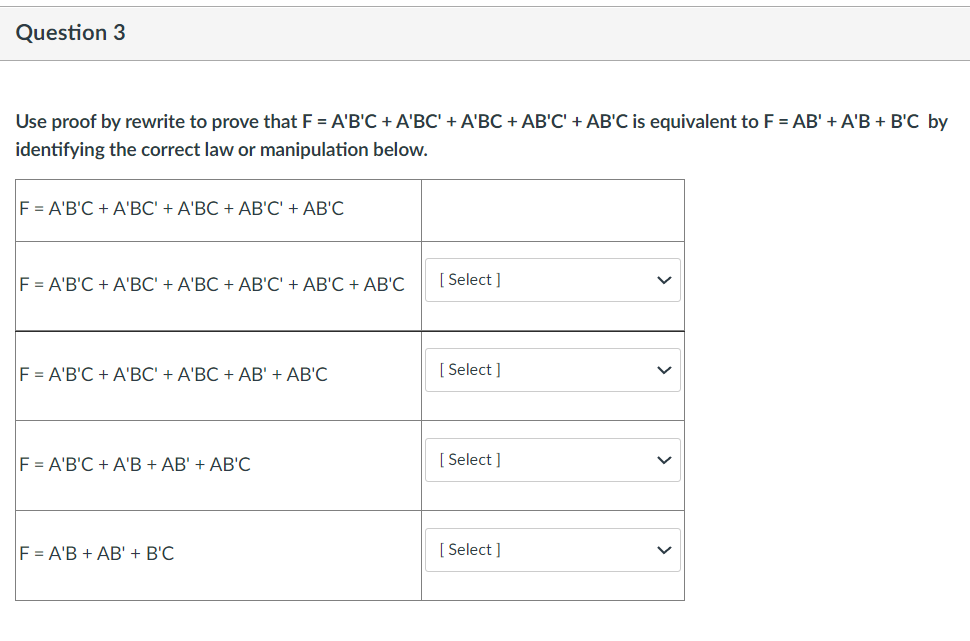This screenshot has width=970, height=641.
Task: Open dropdown for F = A'B'C + A'BC' + A'BC + AB' + AB'C
Action: (552, 370)
